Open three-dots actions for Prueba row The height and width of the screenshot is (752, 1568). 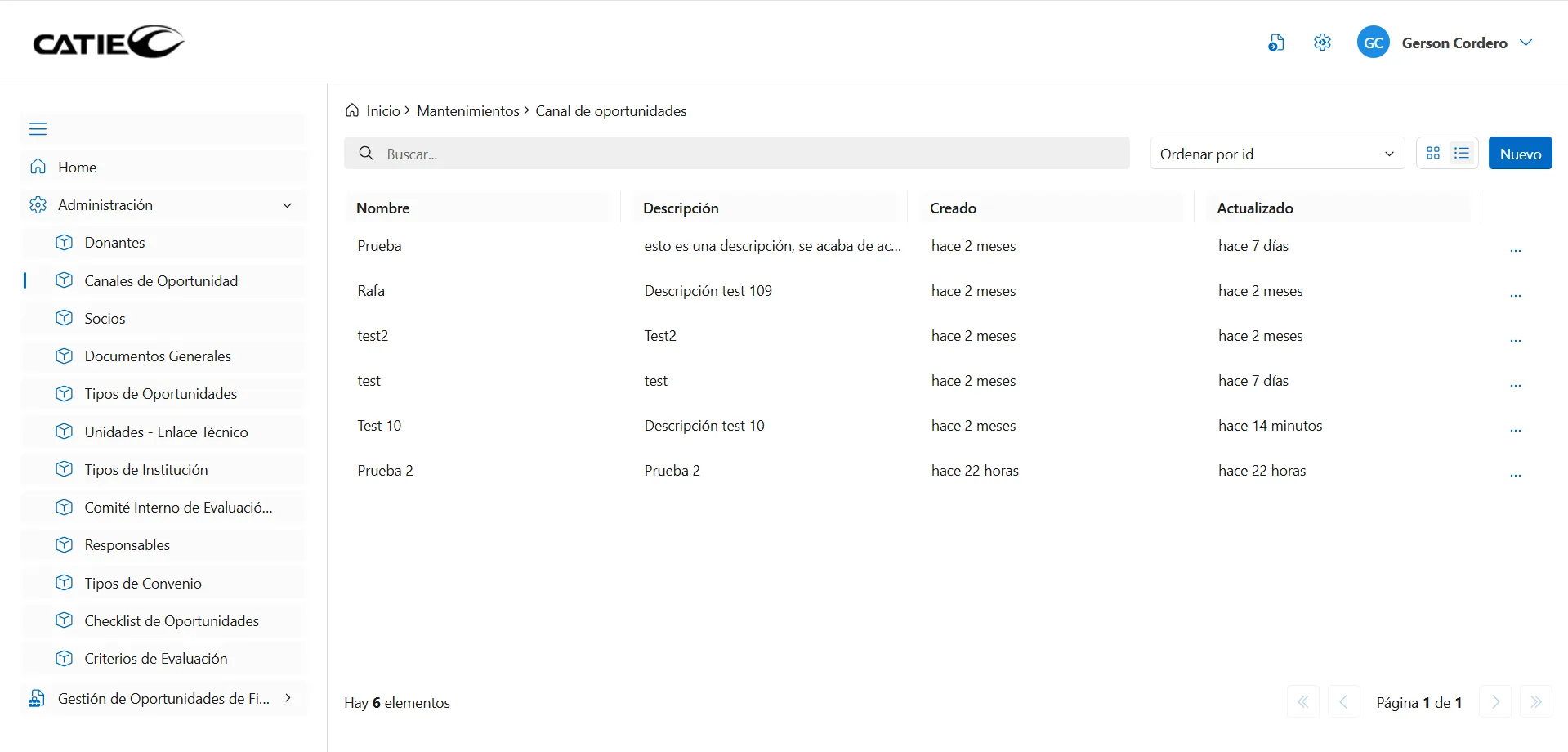click(1515, 248)
